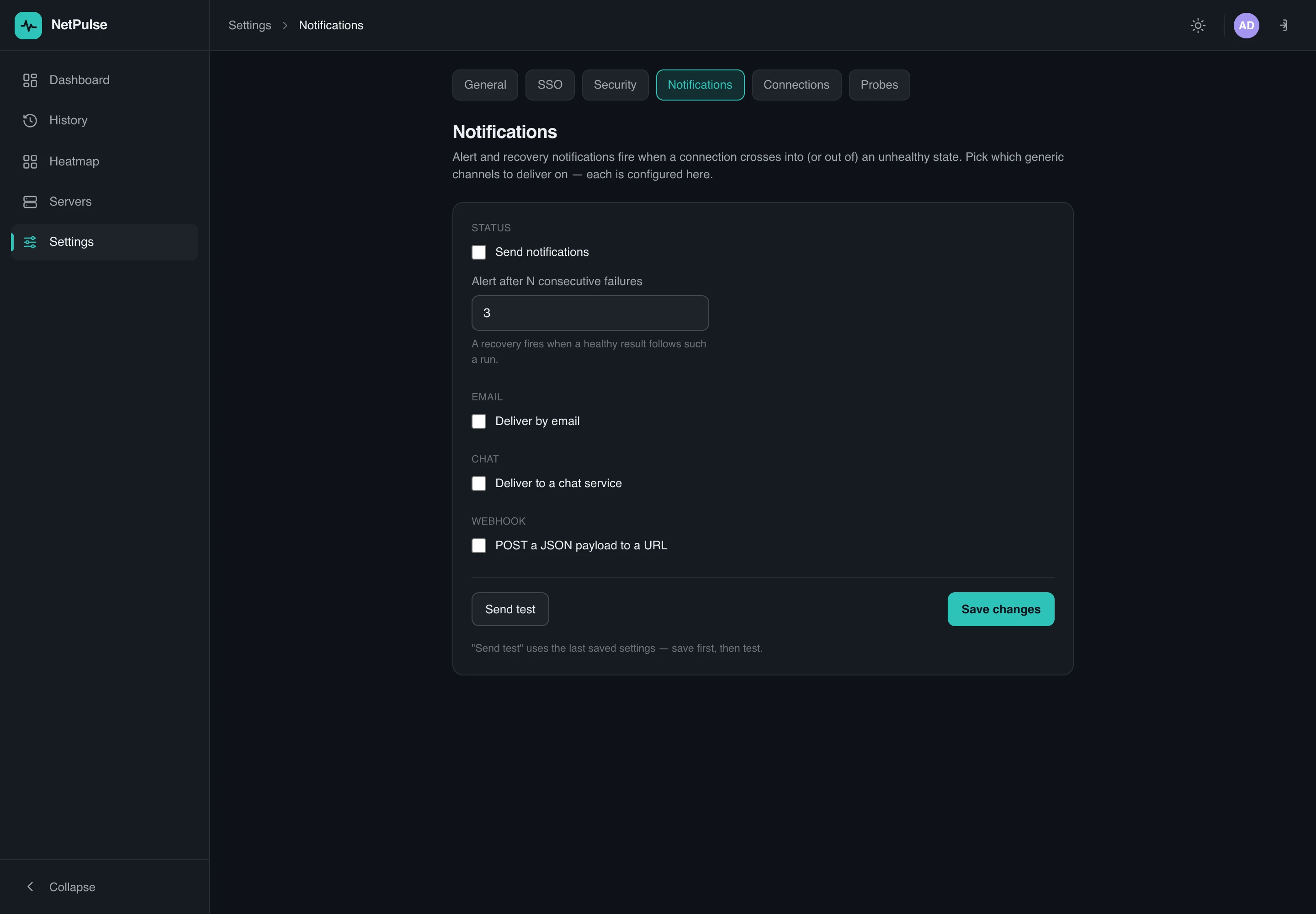1316x914 pixels.
Task: Click the 'Send notifications' label text
Action: point(542,252)
